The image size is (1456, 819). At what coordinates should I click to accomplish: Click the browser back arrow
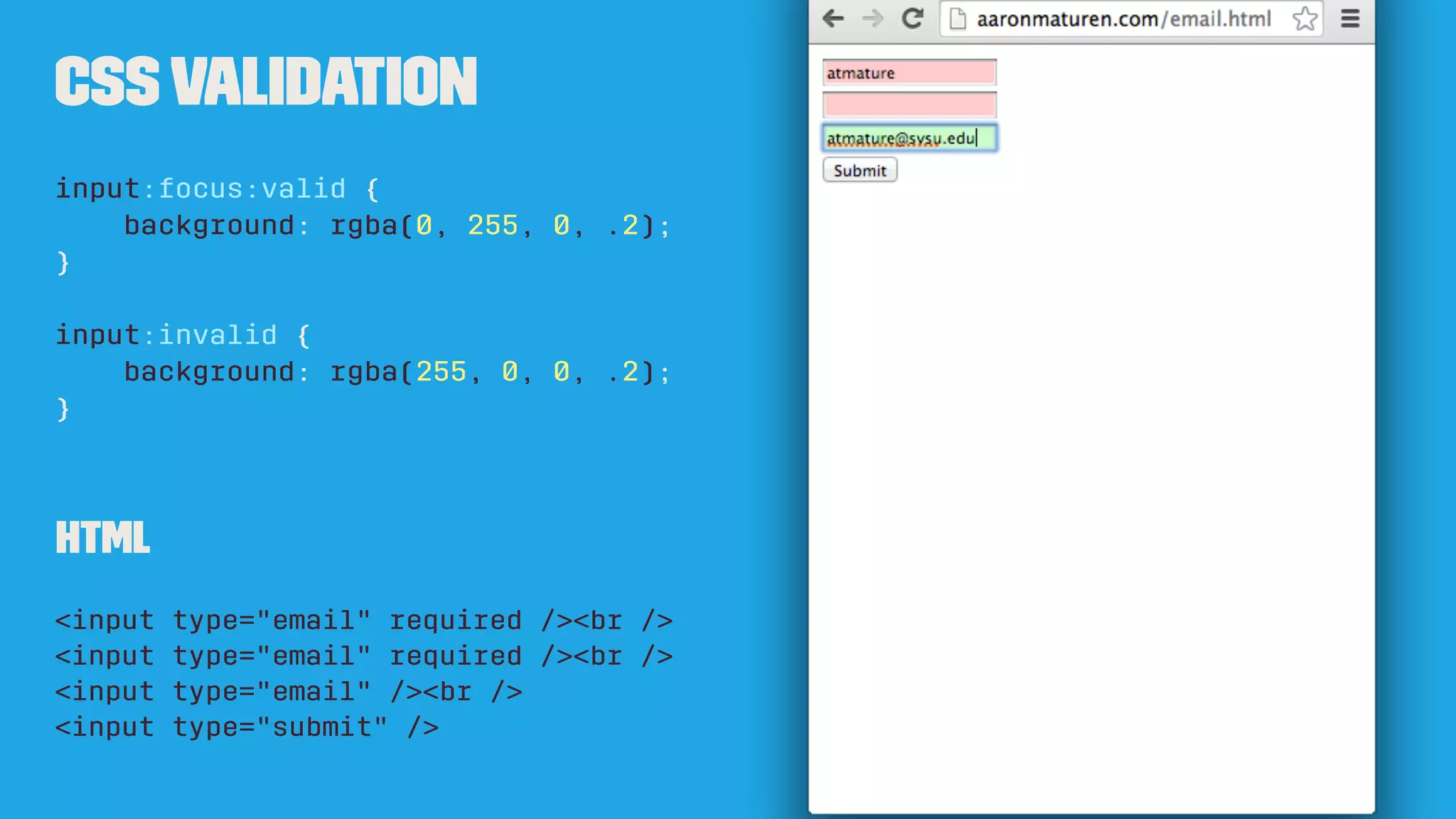833,18
